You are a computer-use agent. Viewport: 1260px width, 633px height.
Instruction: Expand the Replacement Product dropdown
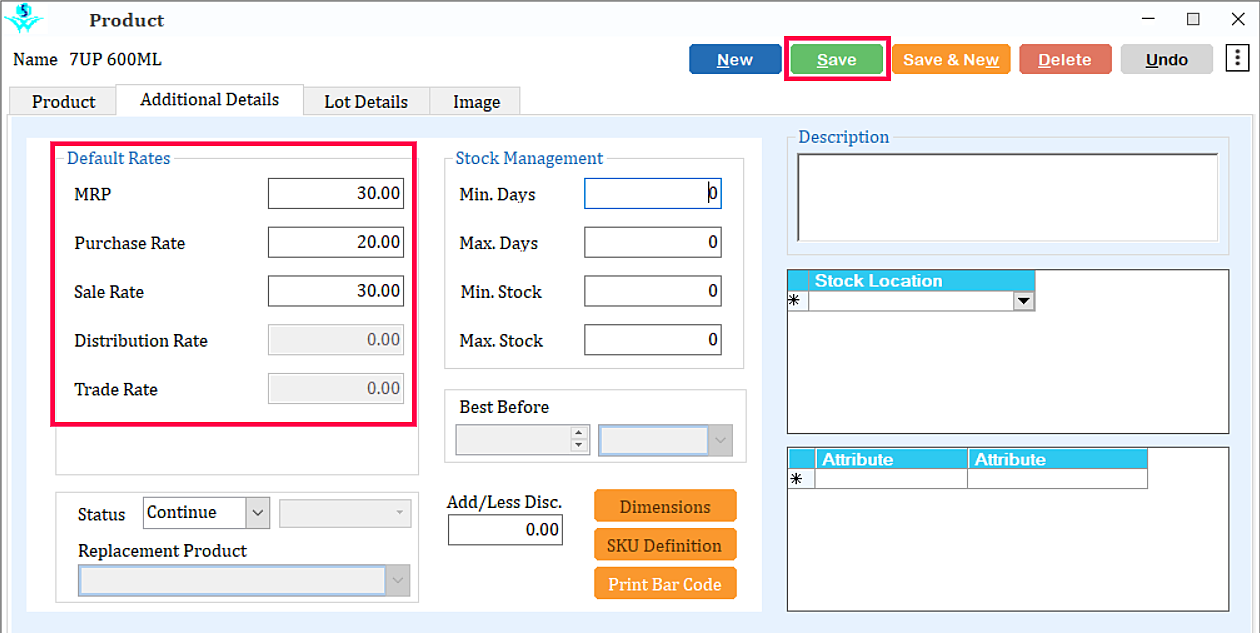tap(398, 581)
